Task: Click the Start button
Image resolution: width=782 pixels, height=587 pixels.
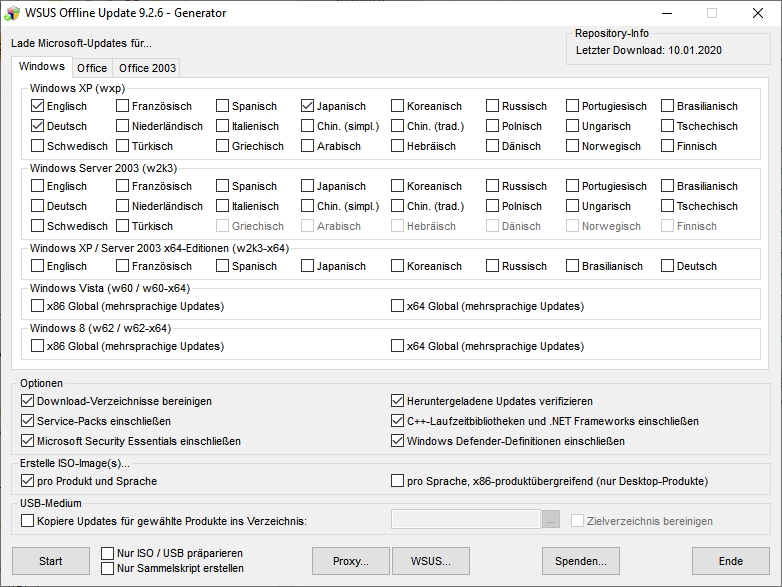Action: click(x=51, y=561)
